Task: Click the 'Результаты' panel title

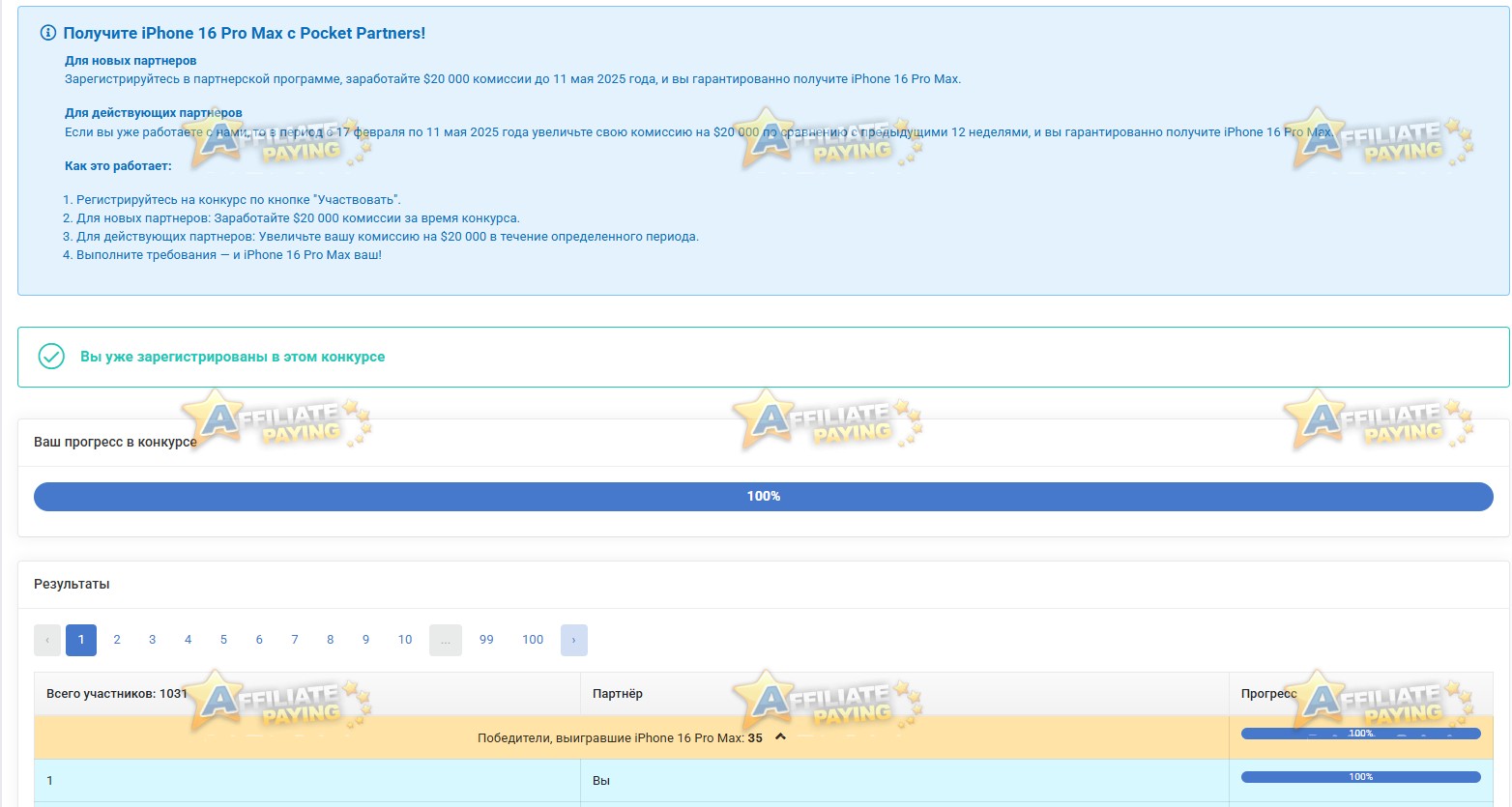Action: (x=72, y=584)
